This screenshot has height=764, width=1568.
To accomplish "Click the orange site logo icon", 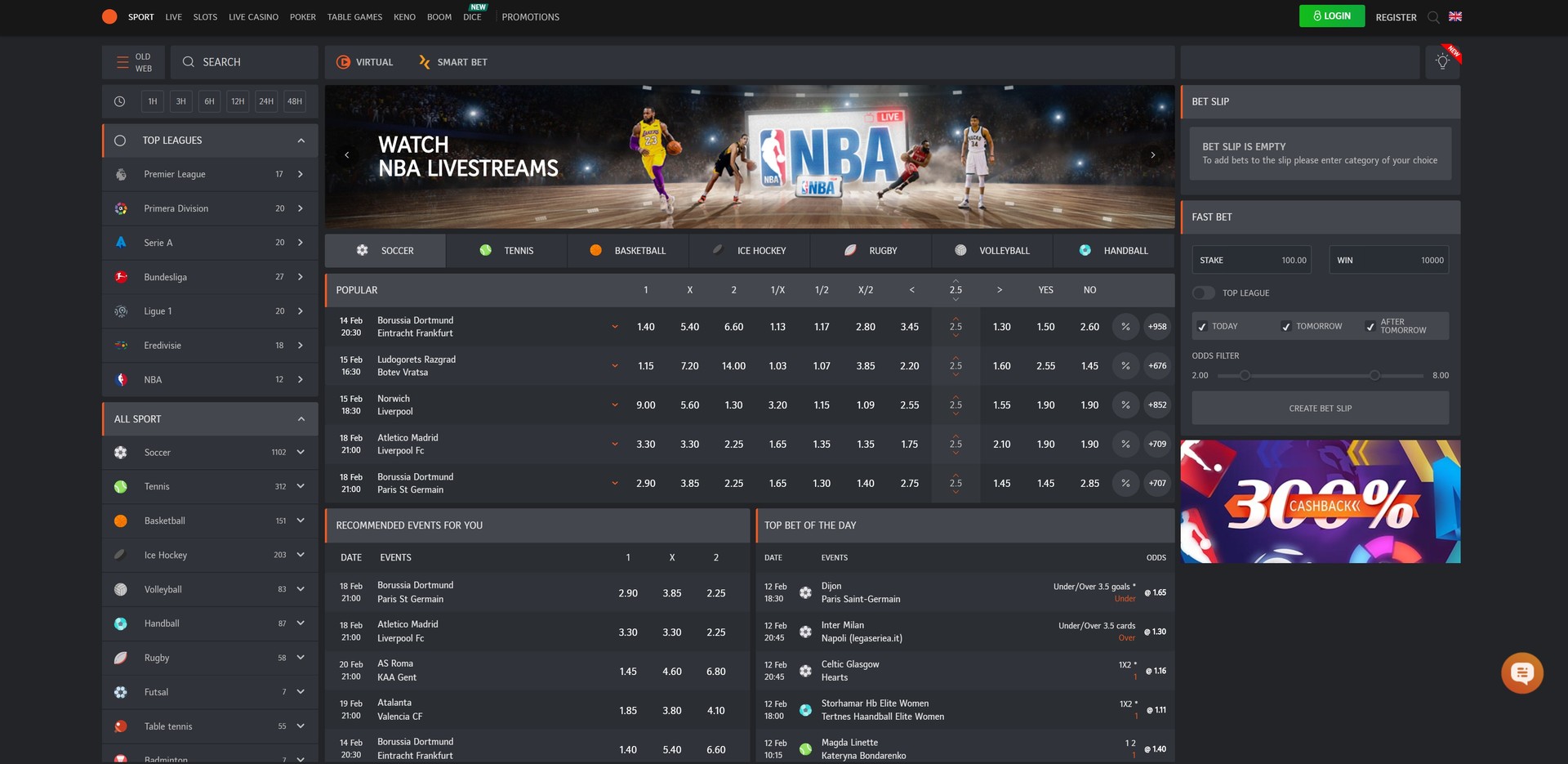I will click(109, 16).
